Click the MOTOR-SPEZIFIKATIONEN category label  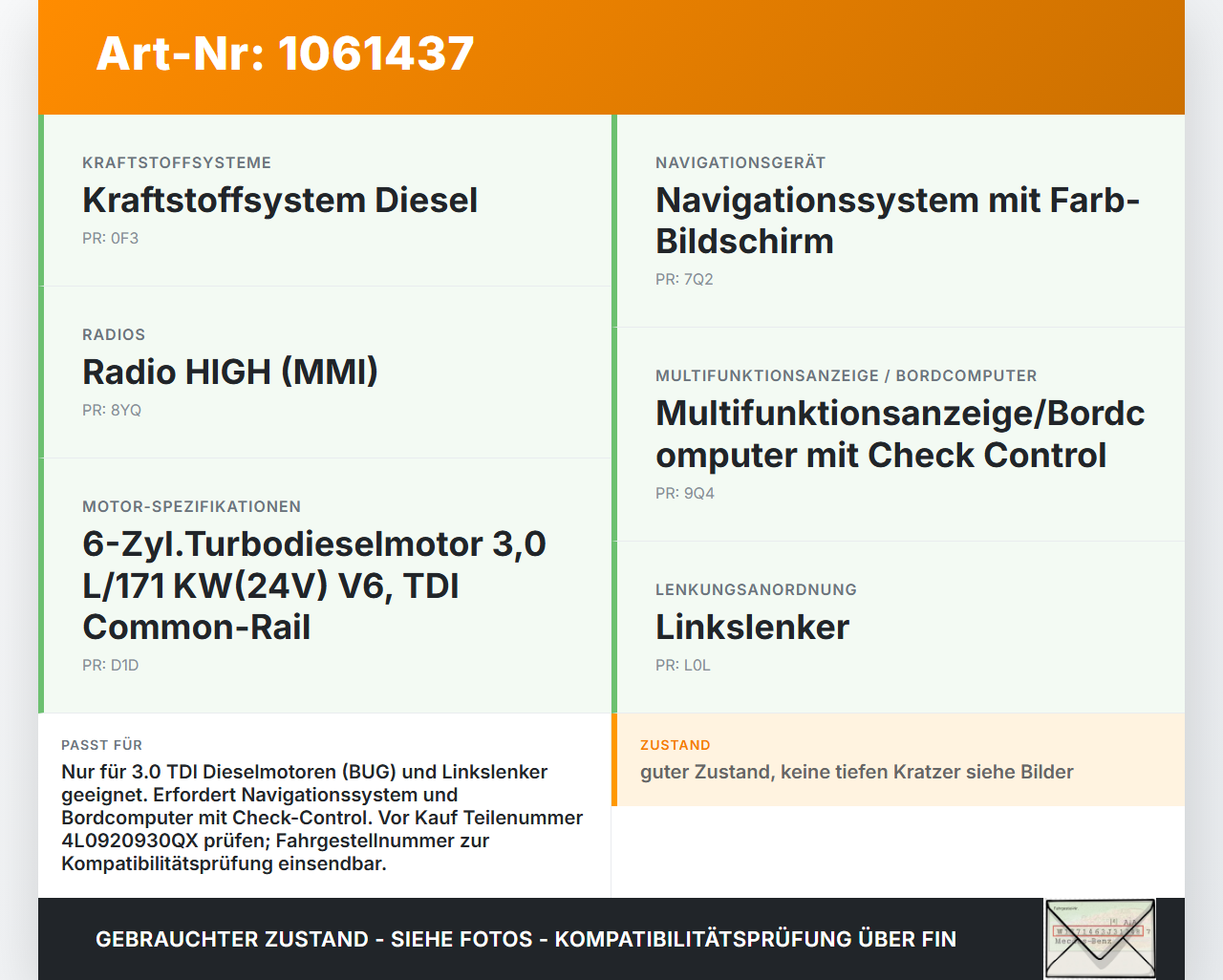191,507
